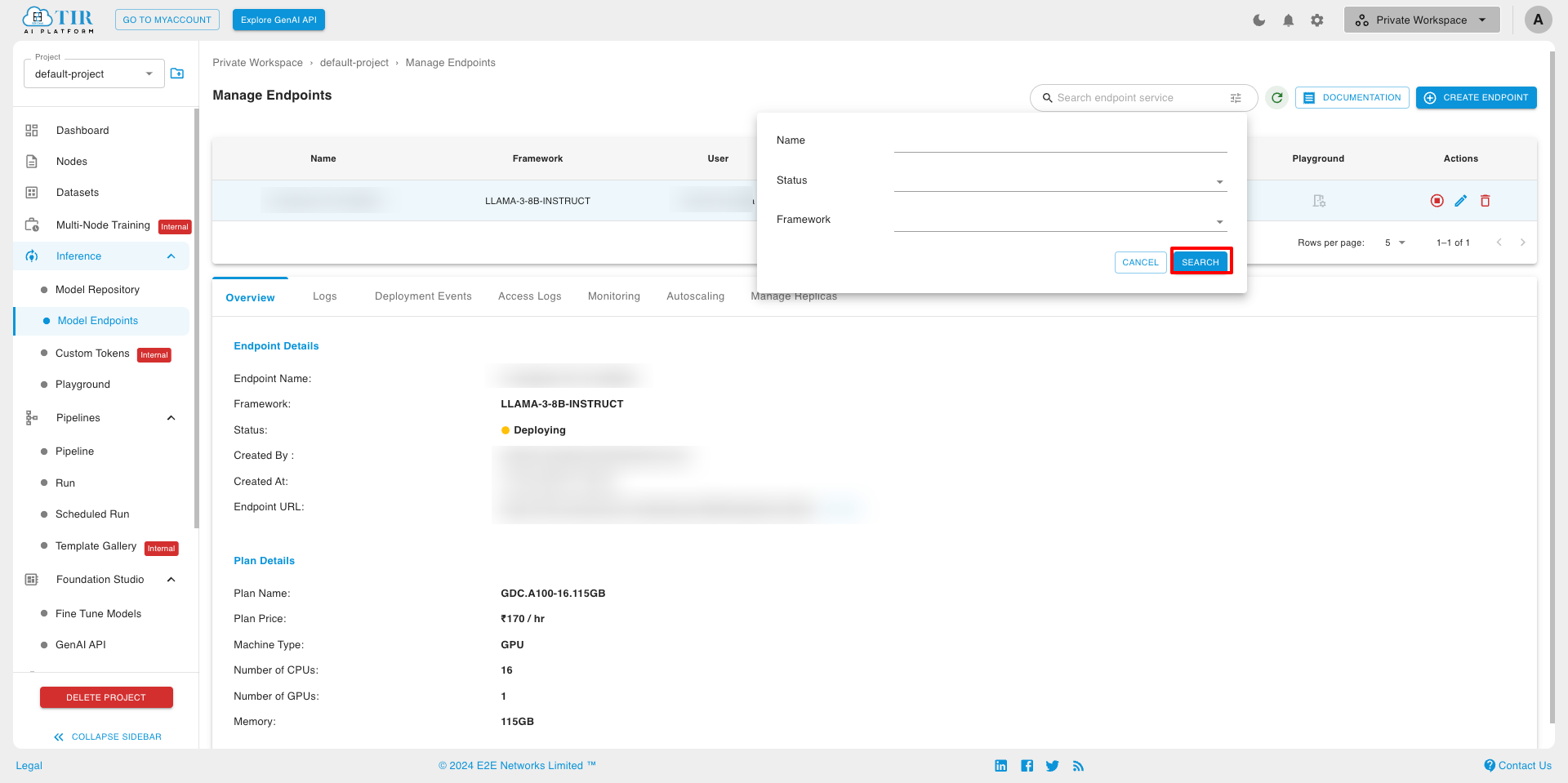Screen dimensions: 1568x783
Task: Toggle dark mode moon icon
Action: tap(1259, 20)
